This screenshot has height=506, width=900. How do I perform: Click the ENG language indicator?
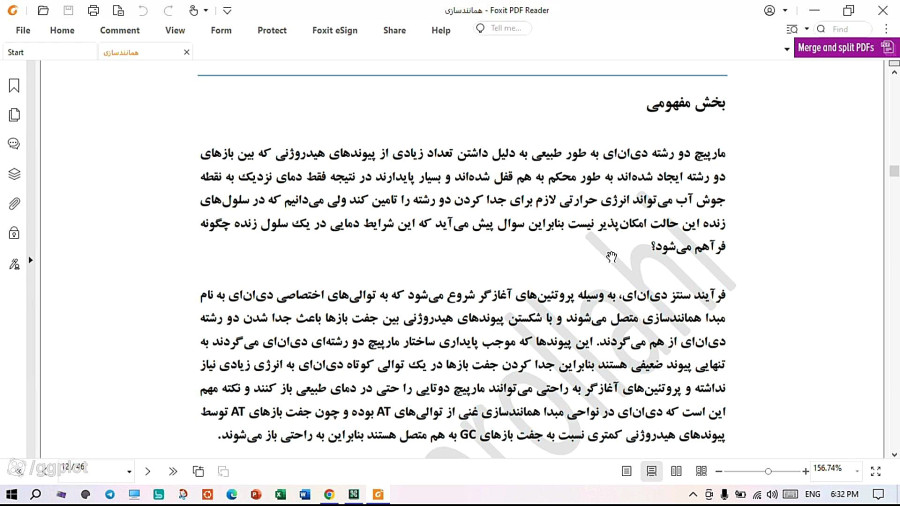[812, 494]
